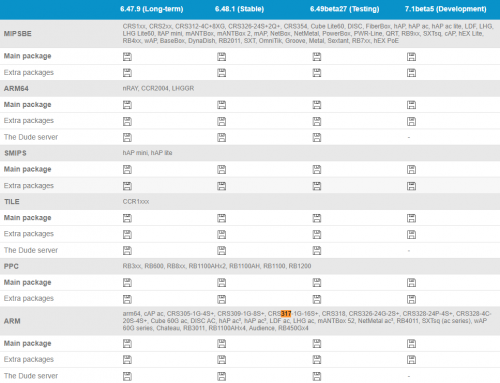Image resolution: width=500 pixels, height=383 pixels.
Task: Download TILE Dude server 6.47.9 Long-term
Action: (127, 250)
